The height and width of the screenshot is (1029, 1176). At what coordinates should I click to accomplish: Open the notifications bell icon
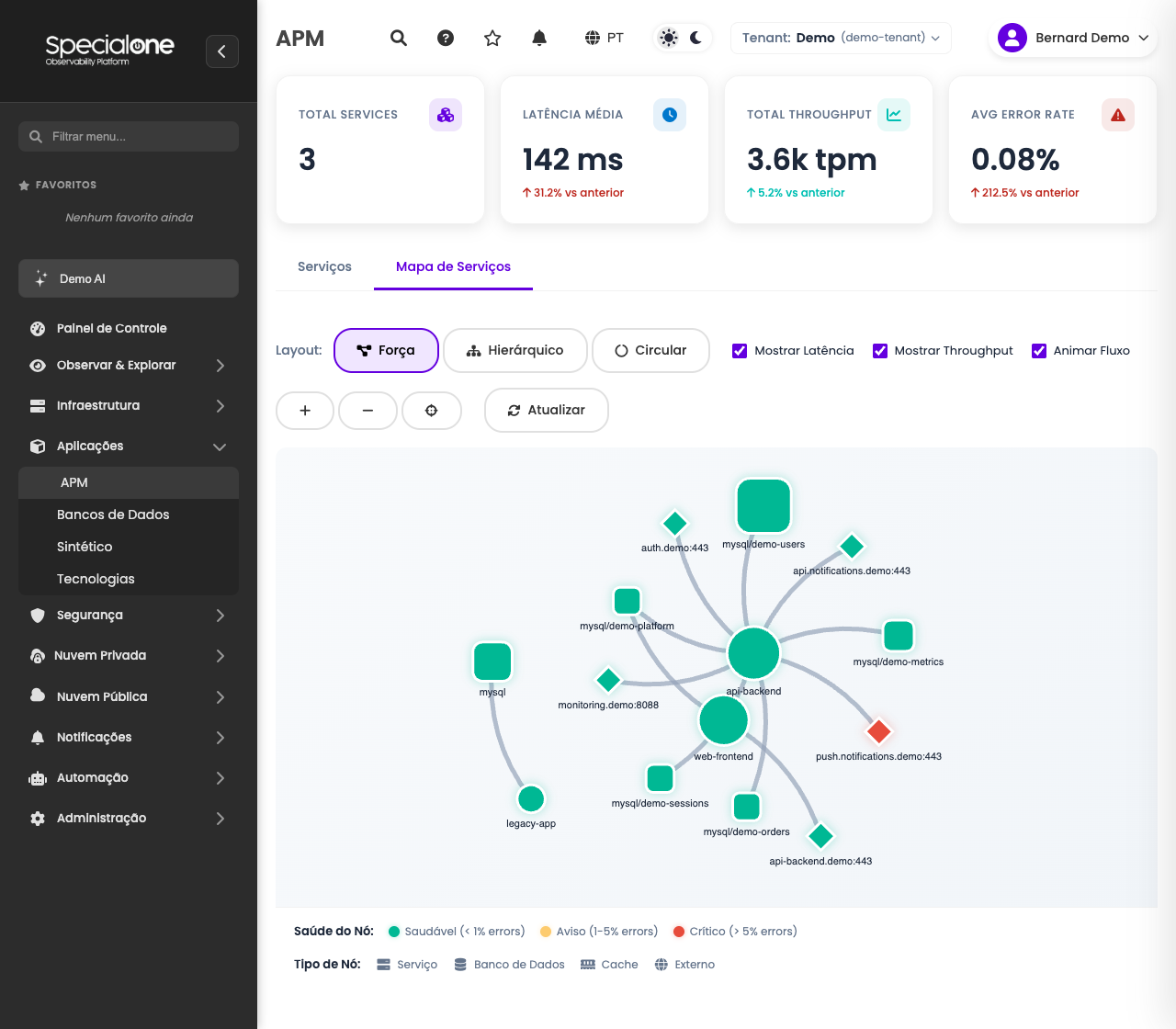pyautogui.click(x=539, y=38)
